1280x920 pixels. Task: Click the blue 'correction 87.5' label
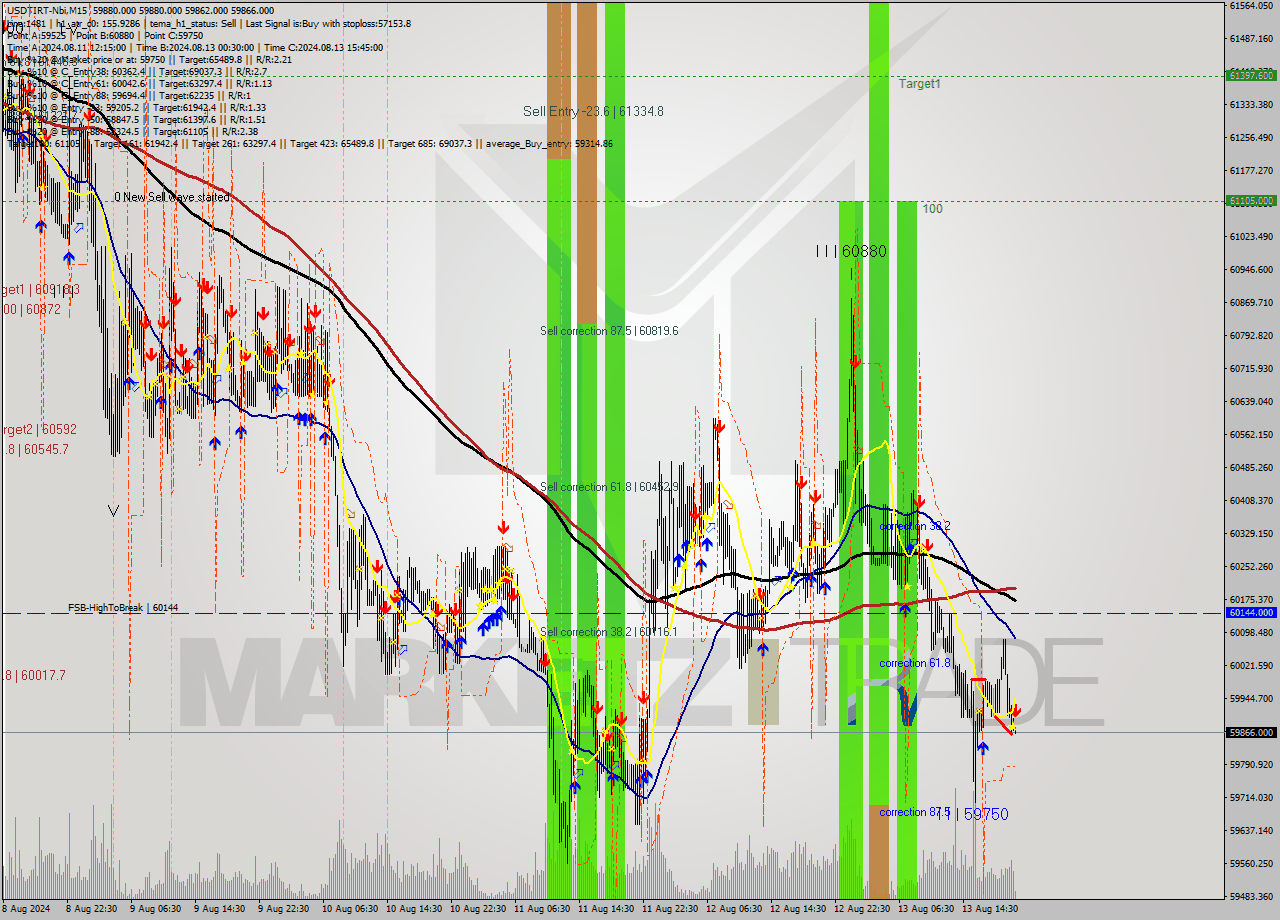pyautogui.click(x=915, y=812)
